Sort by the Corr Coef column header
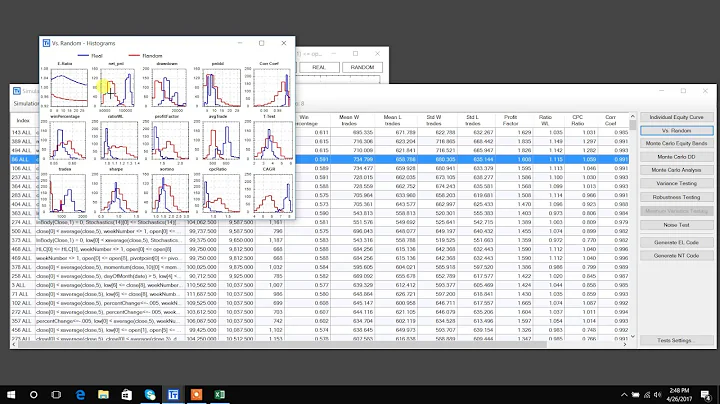The width and height of the screenshot is (720, 404). 610,120
